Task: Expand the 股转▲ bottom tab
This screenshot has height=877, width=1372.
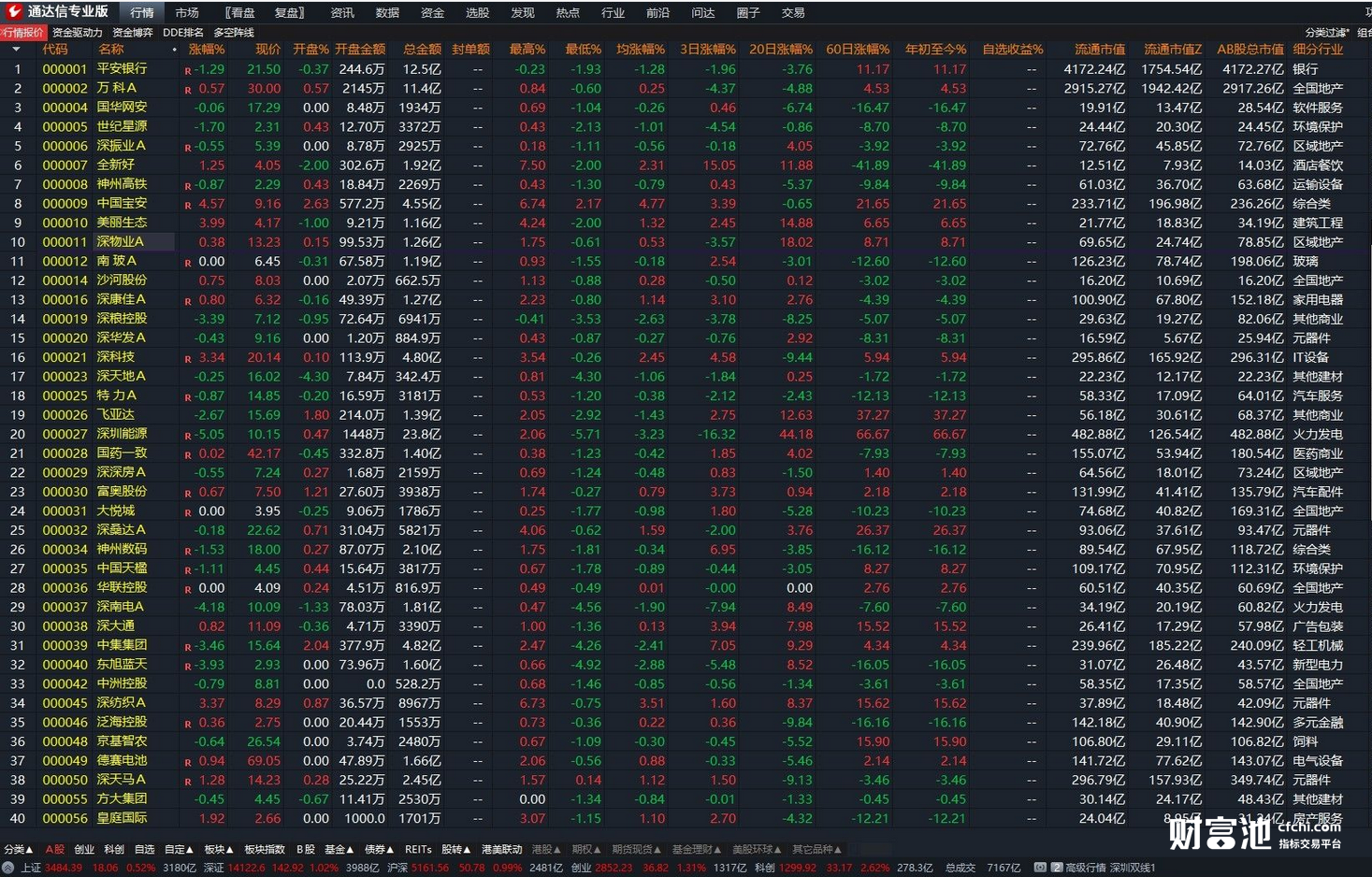Action: click(456, 850)
